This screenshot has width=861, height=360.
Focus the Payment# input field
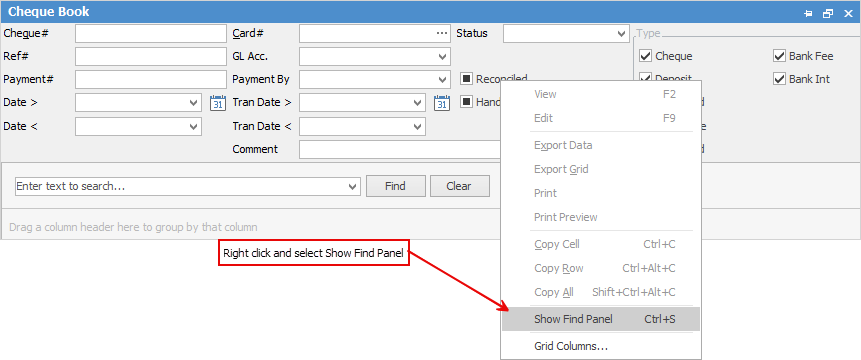coord(151,80)
